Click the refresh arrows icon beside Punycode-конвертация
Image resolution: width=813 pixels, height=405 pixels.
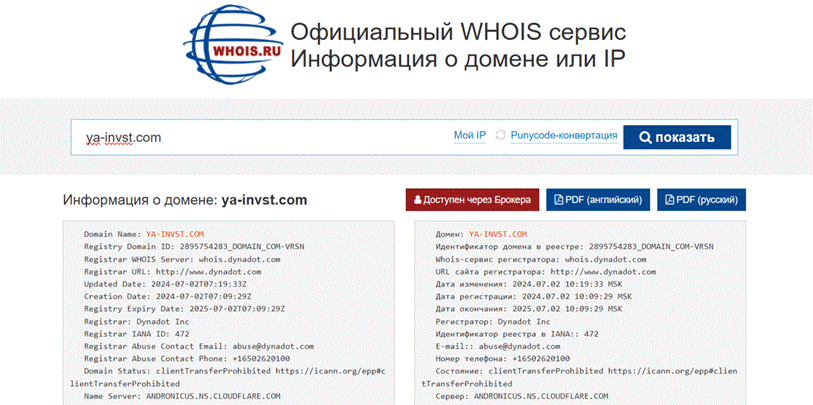point(500,136)
